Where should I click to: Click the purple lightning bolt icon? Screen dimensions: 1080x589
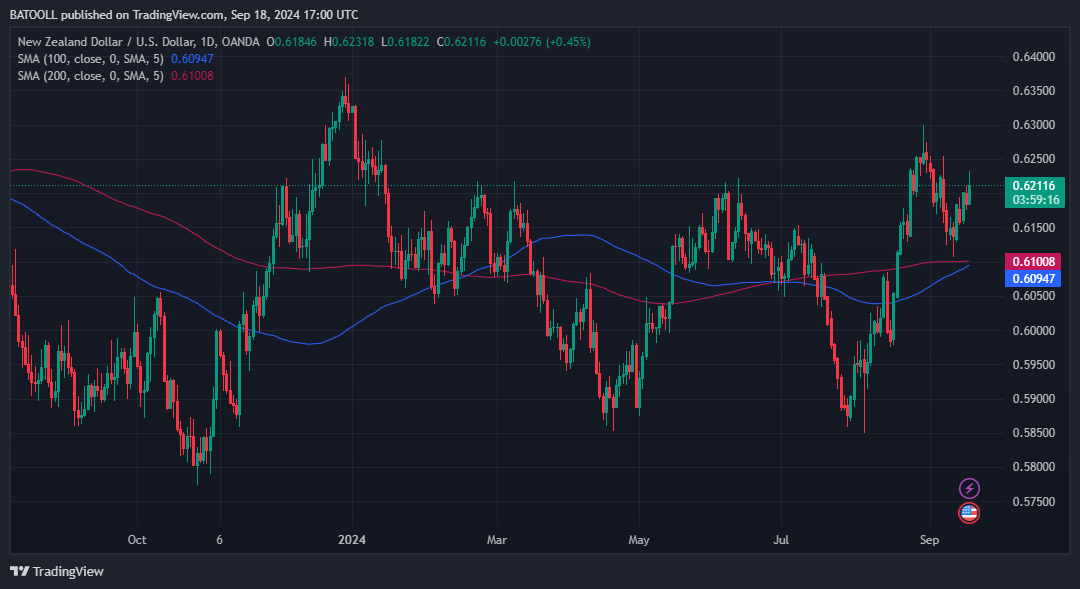[x=969, y=488]
